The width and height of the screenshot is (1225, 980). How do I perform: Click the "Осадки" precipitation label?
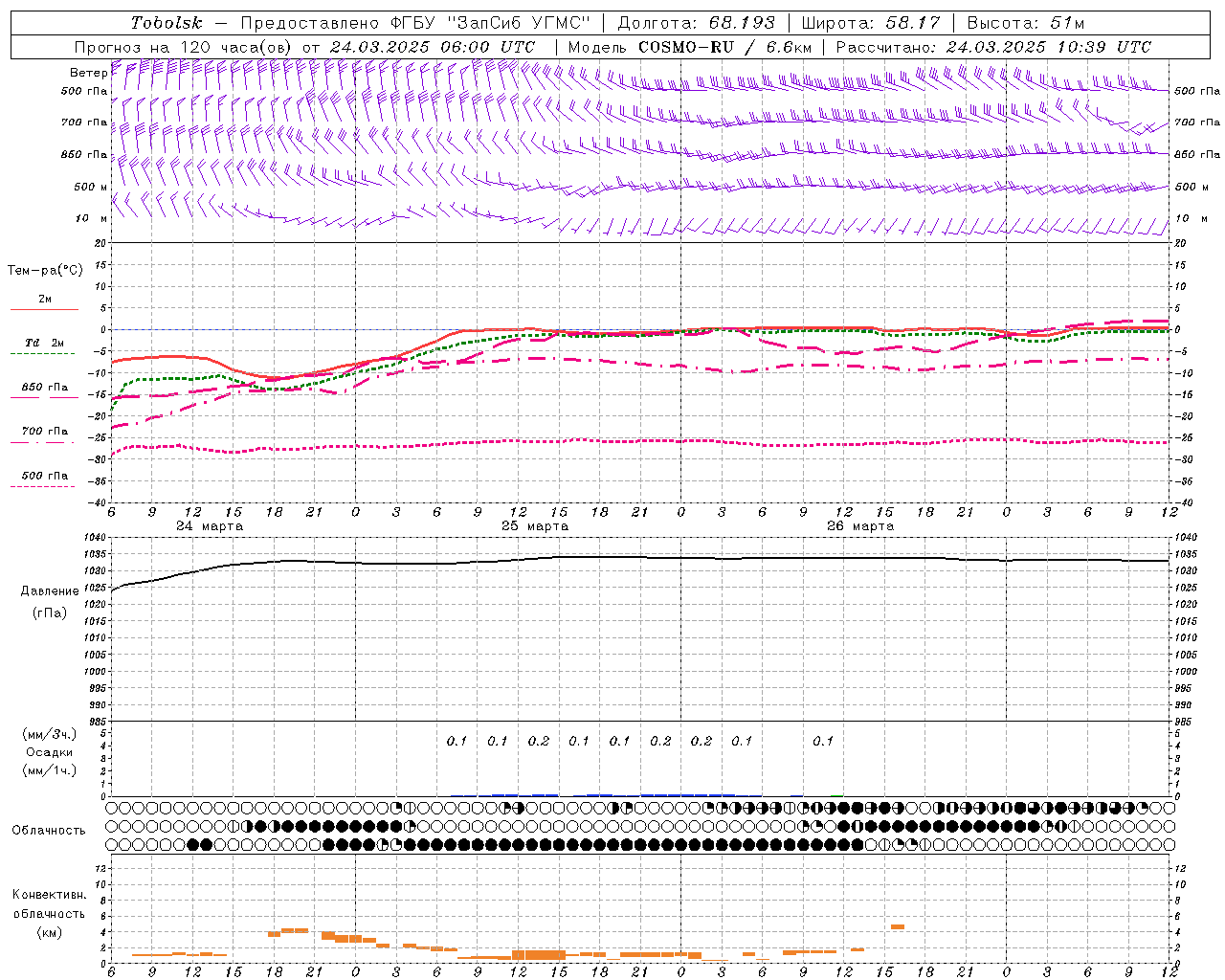click(x=50, y=752)
